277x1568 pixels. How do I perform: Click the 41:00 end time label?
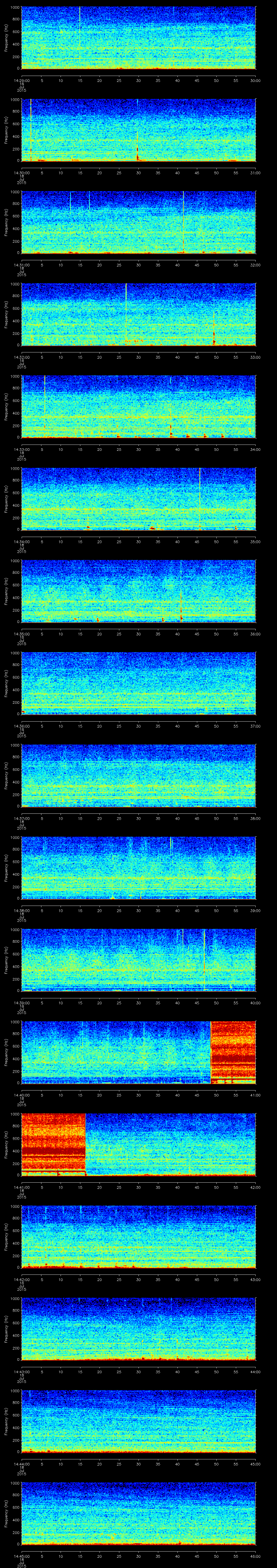pyautogui.click(x=255, y=1095)
